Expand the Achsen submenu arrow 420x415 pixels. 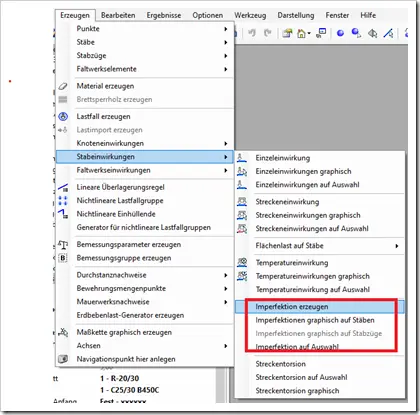coord(226,346)
